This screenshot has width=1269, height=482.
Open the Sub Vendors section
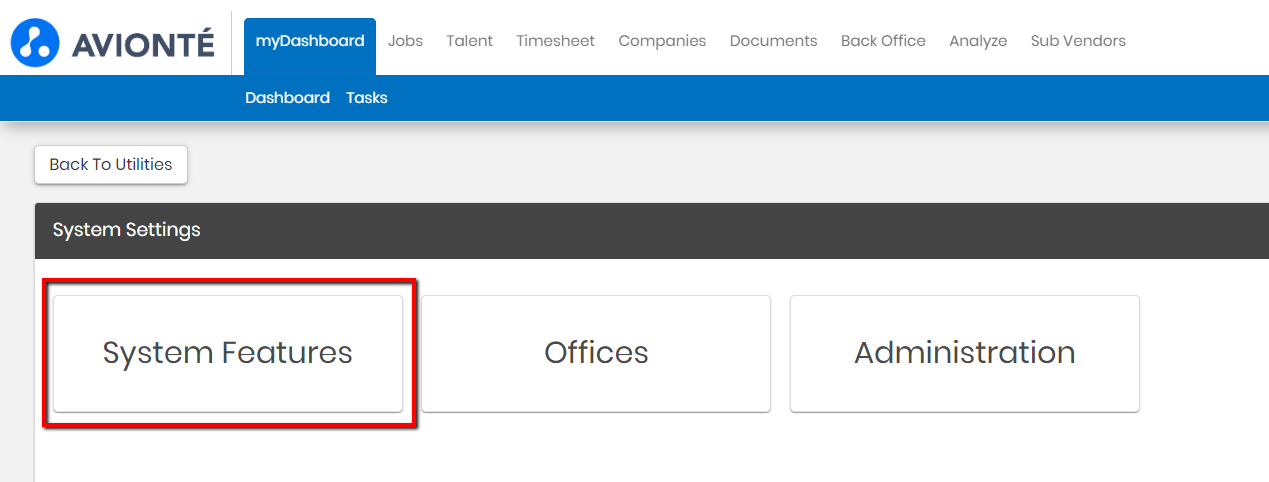pyautogui.click(x=1078, y=41)
